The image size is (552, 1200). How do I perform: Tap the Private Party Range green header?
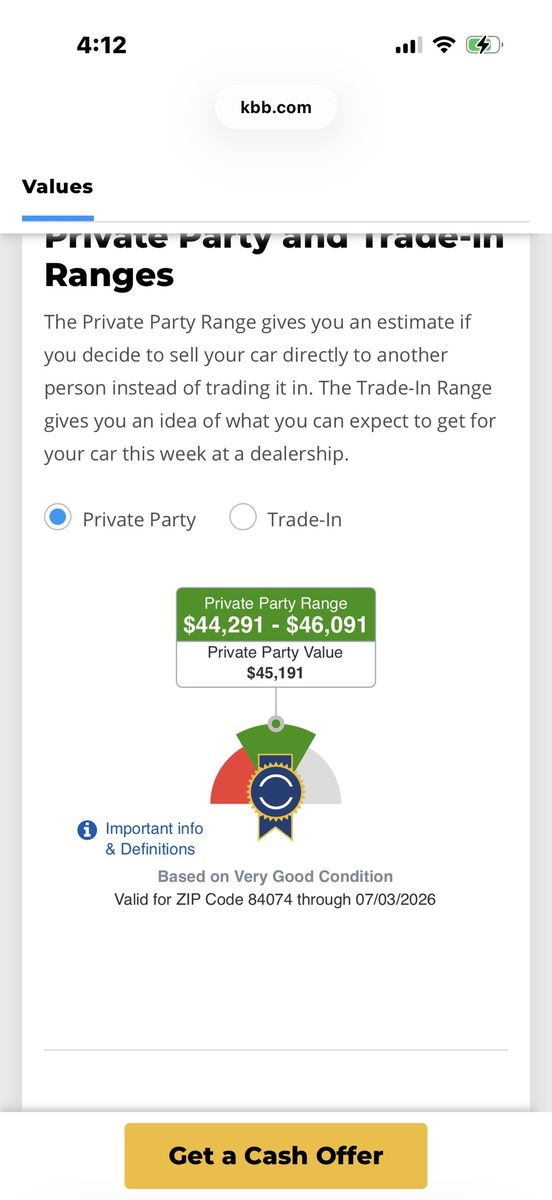point(276,615)
